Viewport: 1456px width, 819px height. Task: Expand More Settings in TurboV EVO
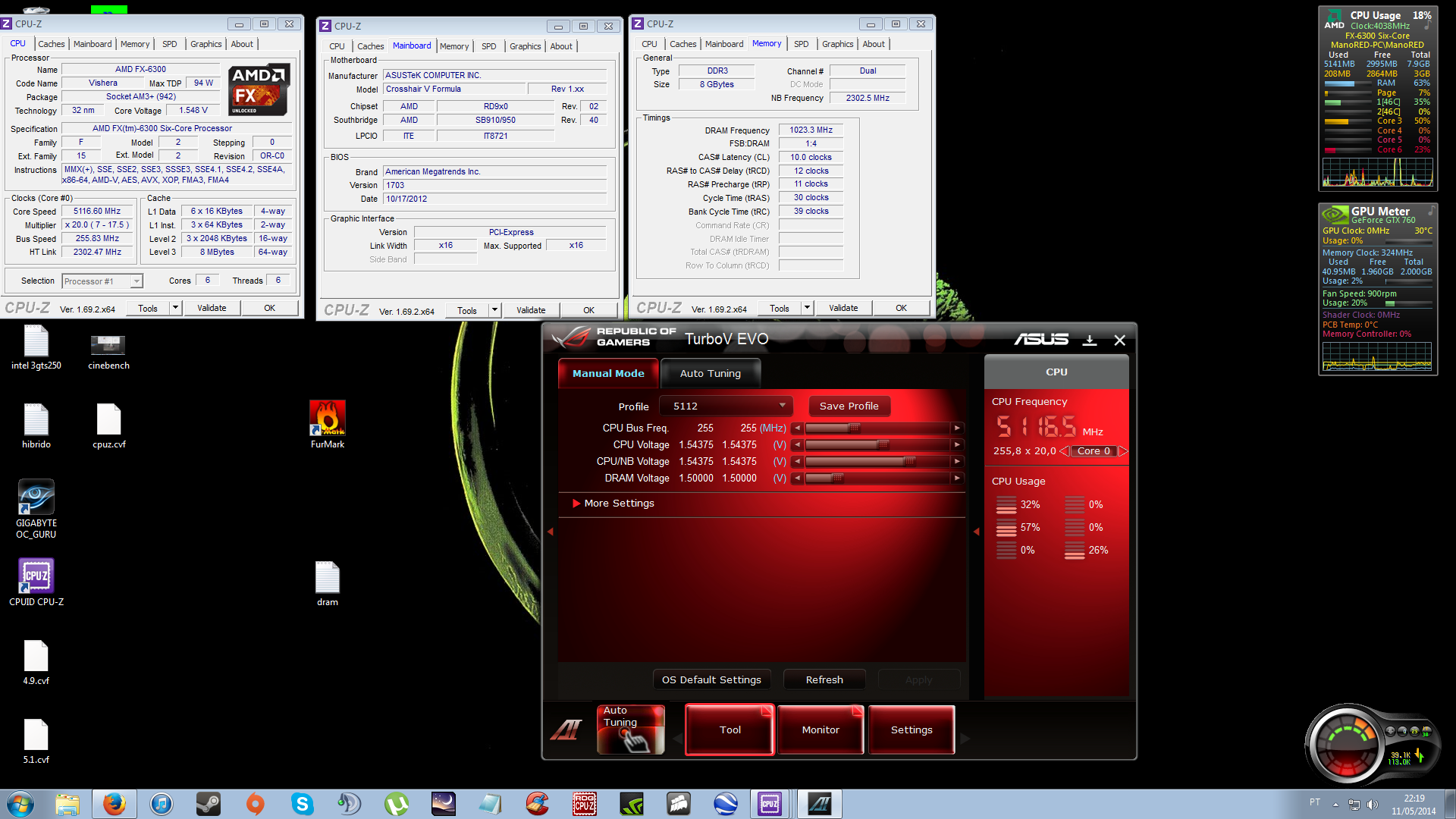[613, 504]
